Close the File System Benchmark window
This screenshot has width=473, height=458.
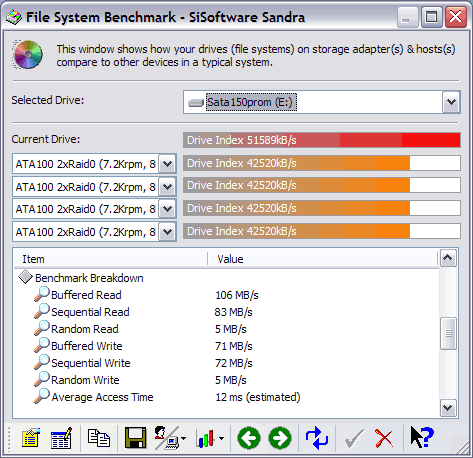(x=456, y=17)
